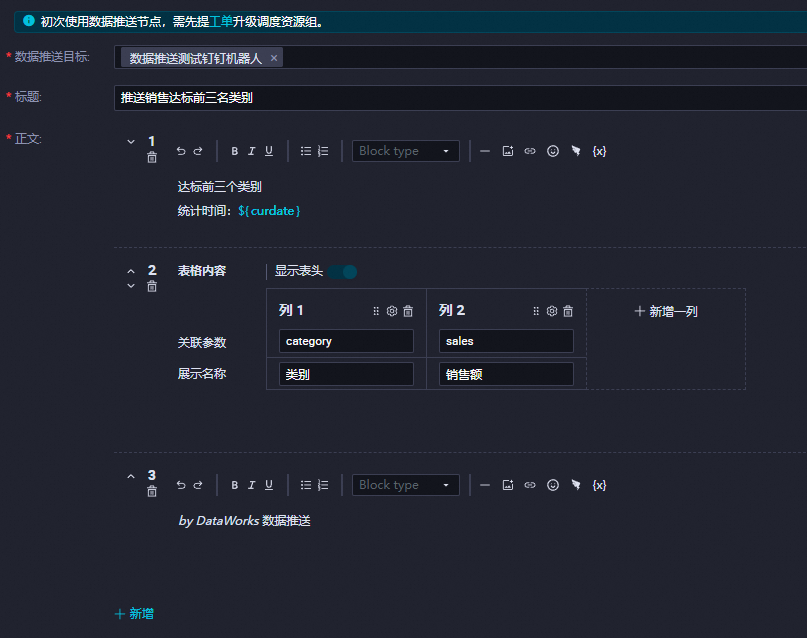The width and height of the screenshot is (807, 638).
Task: Toggle underline in block 3 toolbar
Action: (x=269, y=485)
